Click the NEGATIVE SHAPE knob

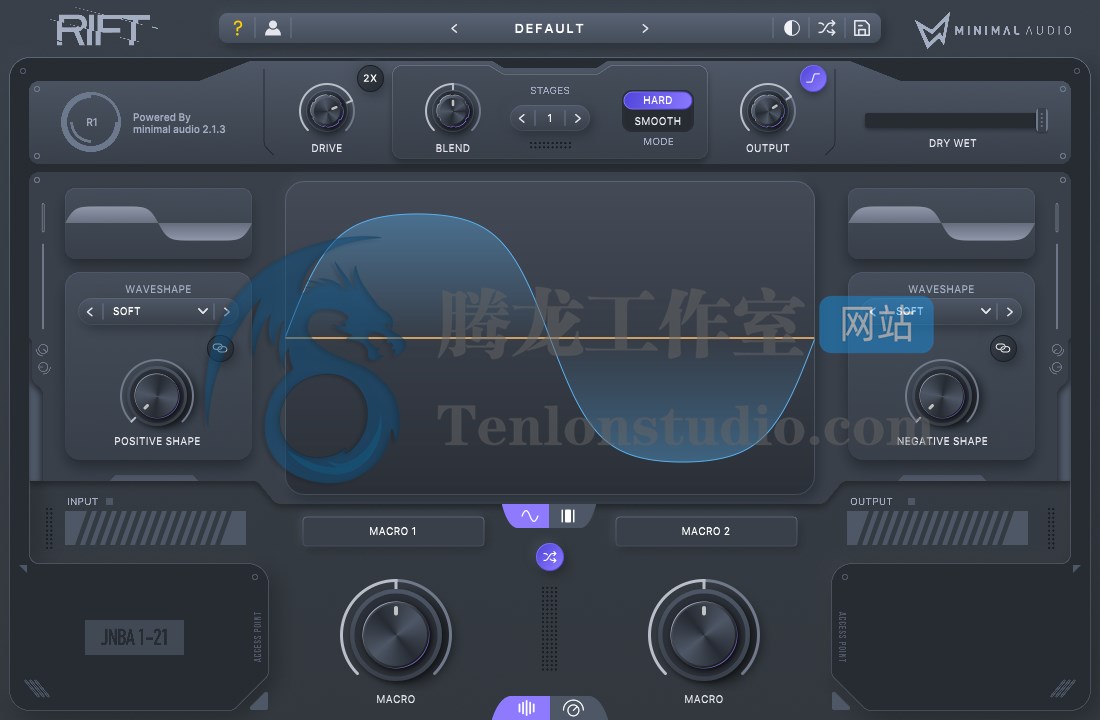coord(942,395)
